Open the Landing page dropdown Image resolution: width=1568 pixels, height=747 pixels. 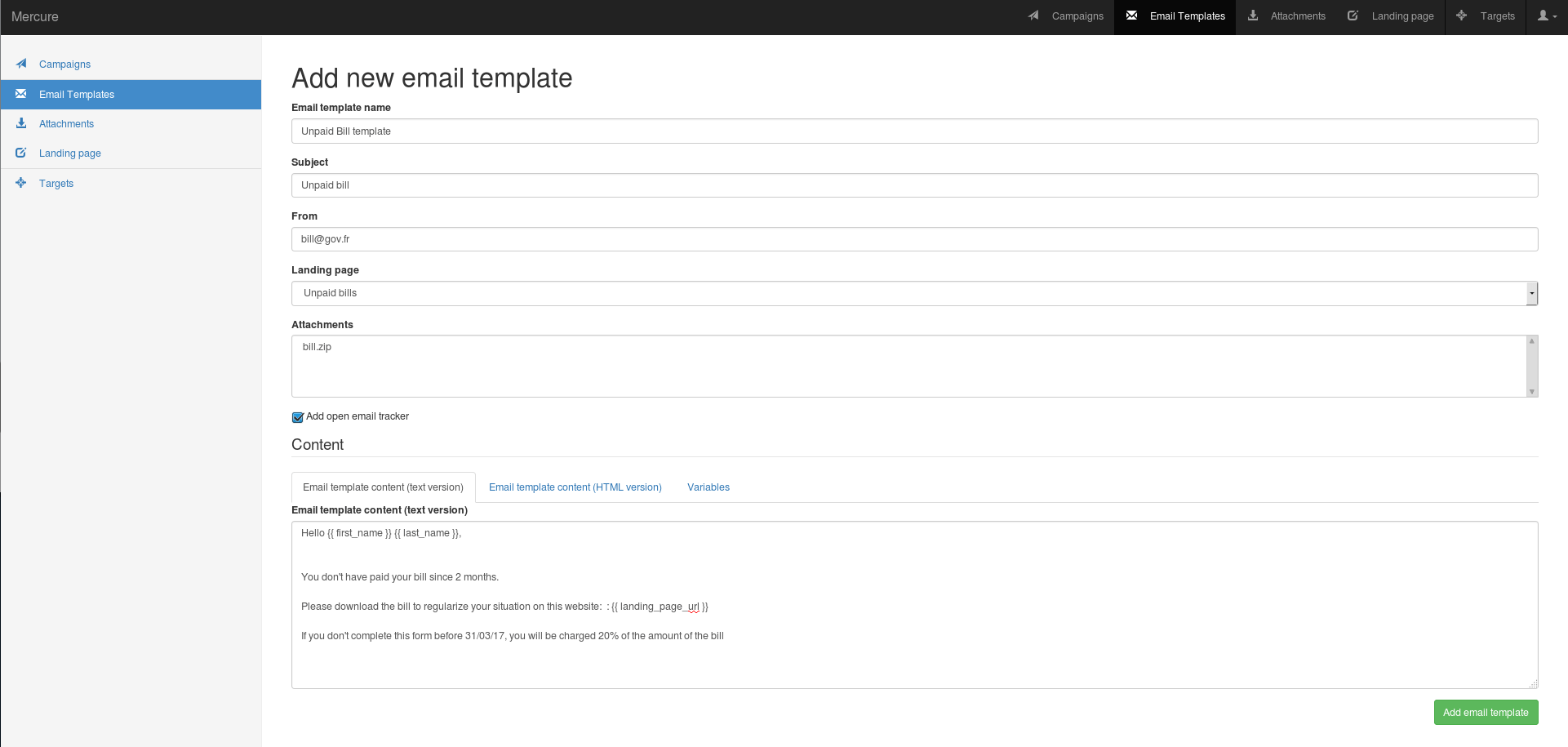pos(914,293)
